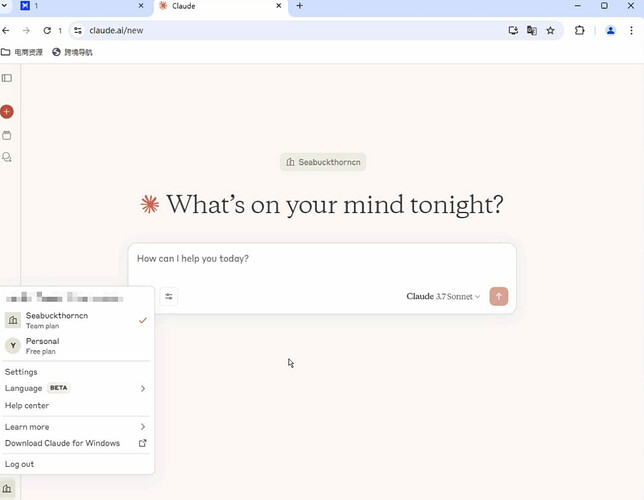Image resolution: width=644 pixels, height=500 pixels.
Task: Close the Claude browser tab
Action: click(278, 6)
